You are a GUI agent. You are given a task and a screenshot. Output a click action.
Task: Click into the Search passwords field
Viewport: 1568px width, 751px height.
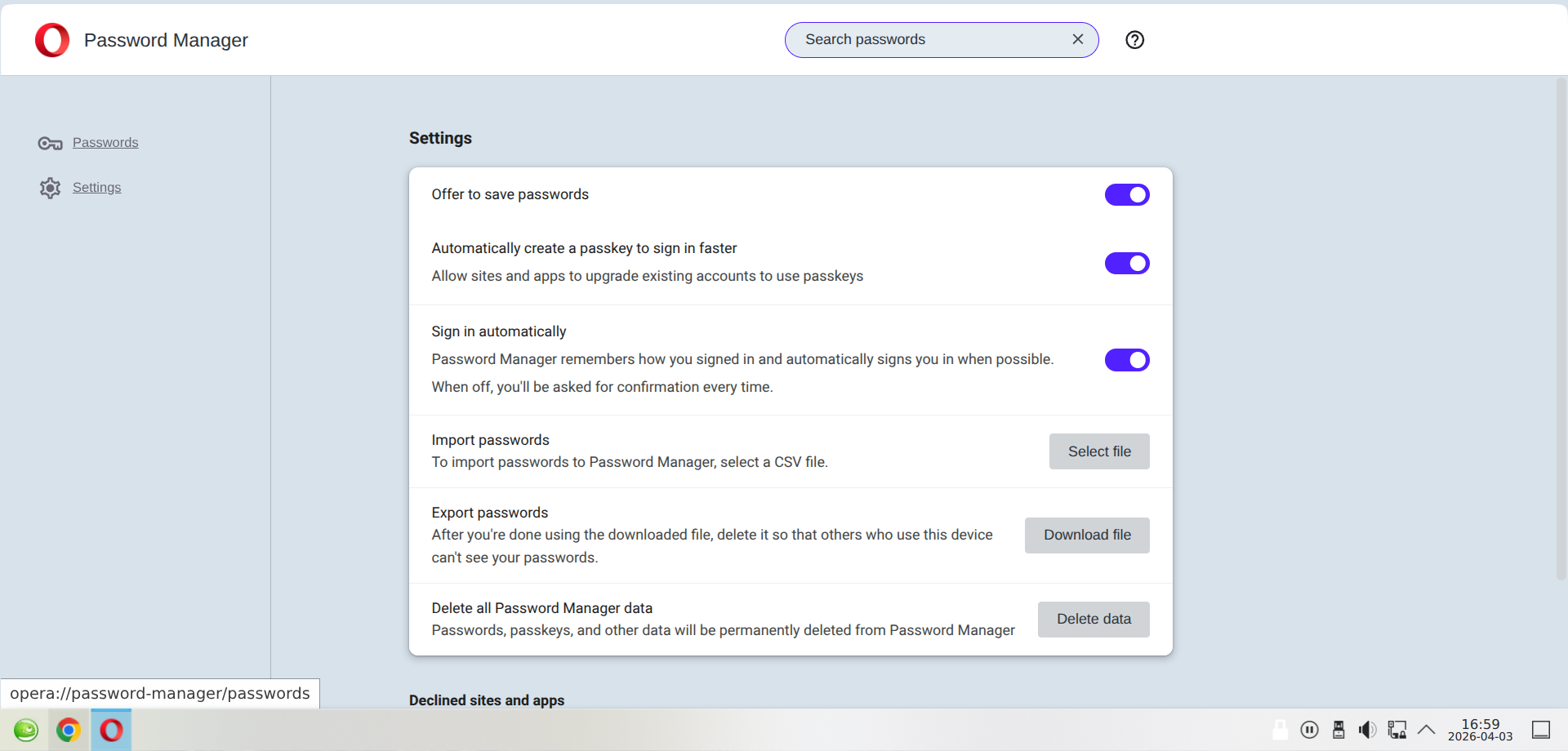point(931,40)
